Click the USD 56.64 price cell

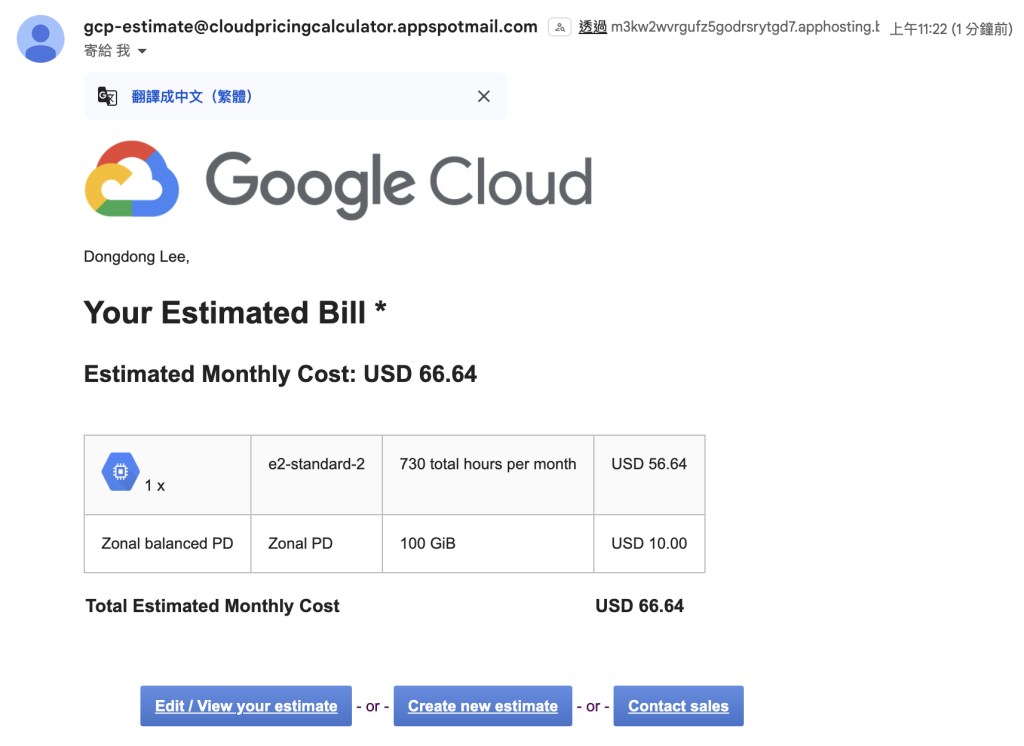649,475
